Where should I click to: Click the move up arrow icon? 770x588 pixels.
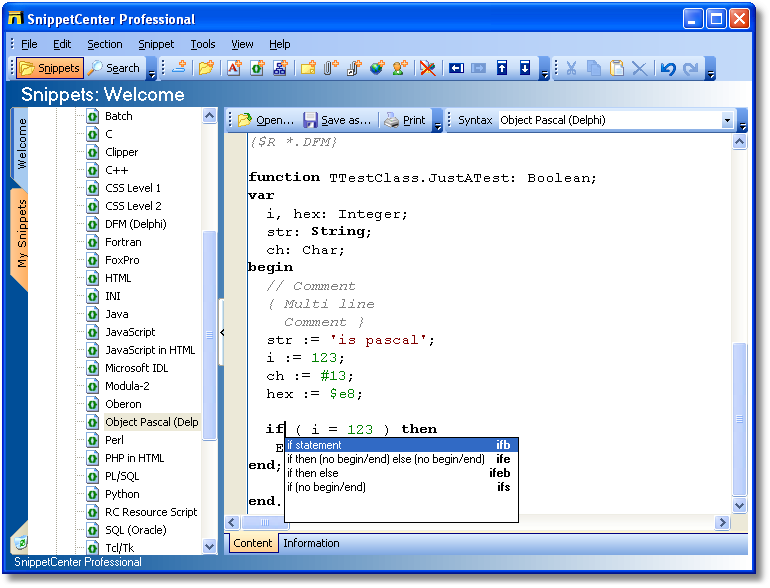coord(502,68)
